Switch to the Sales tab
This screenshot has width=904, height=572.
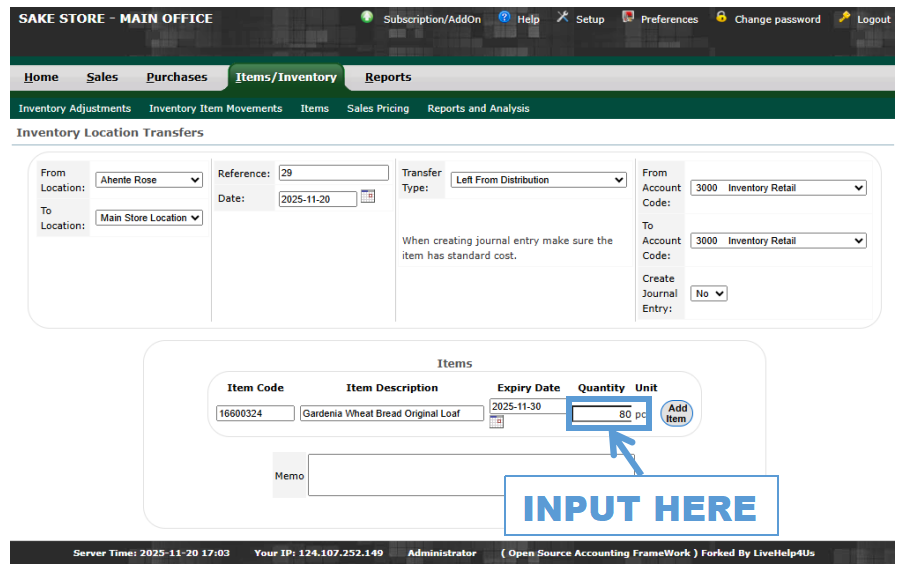102,77
